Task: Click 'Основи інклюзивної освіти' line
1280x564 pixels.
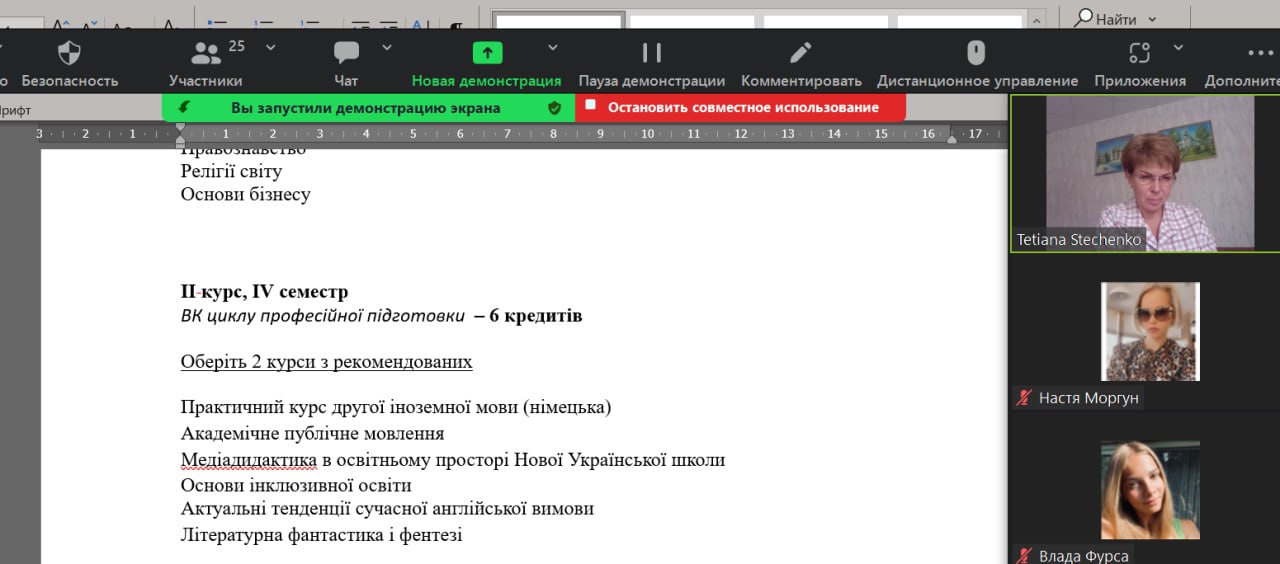Action: tap(296, 485)
